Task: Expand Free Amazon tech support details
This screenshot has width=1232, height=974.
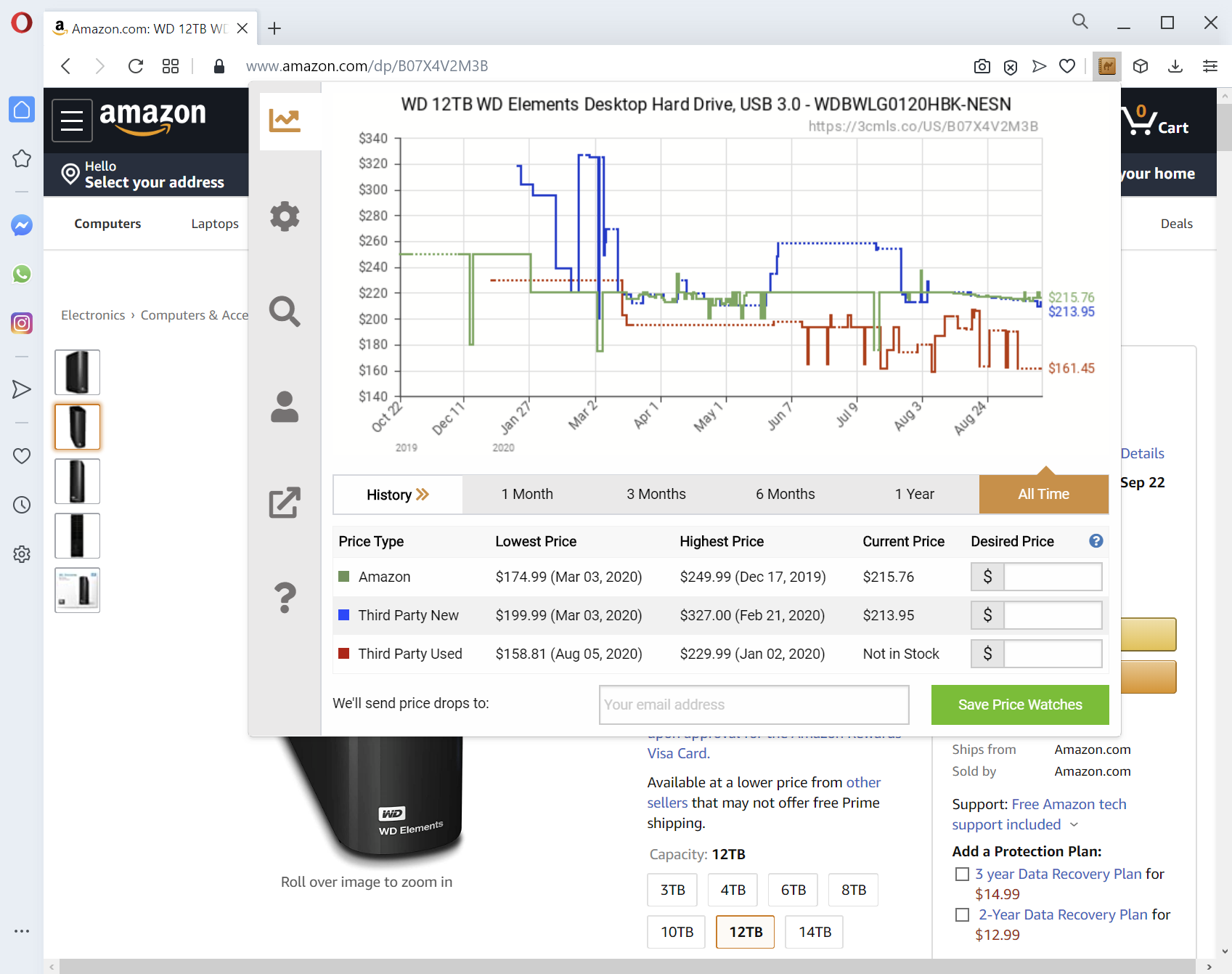Action: point(1074,825)
